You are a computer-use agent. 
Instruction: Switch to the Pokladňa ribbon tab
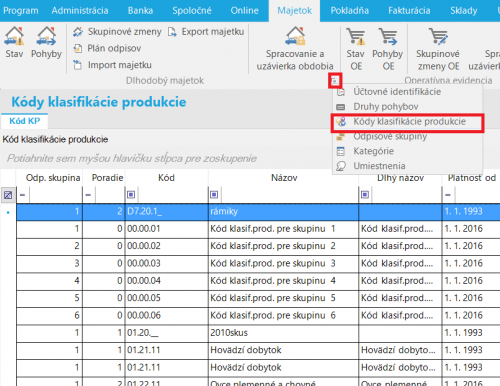click(349, 11)
